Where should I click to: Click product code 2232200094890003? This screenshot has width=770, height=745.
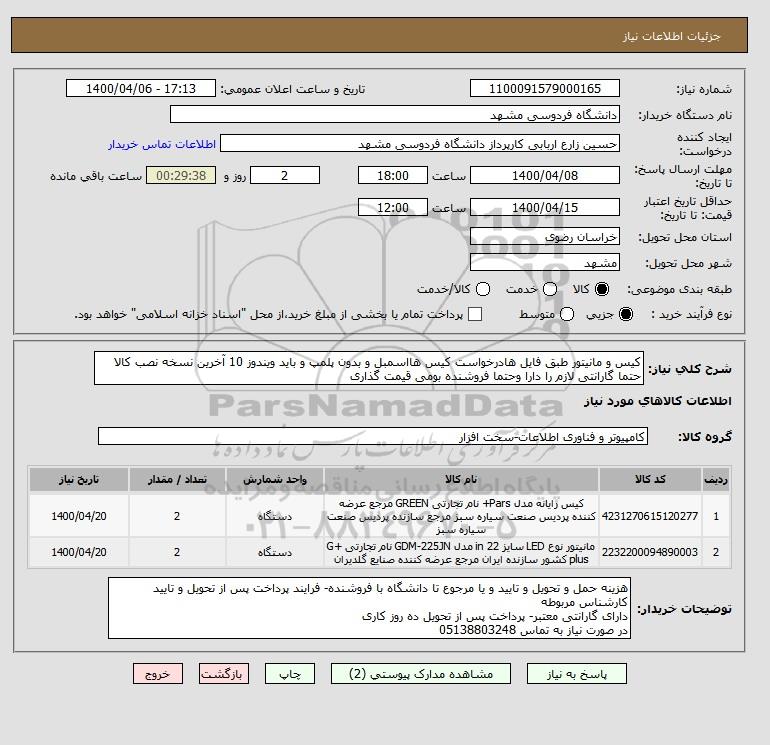pos(650,552)
